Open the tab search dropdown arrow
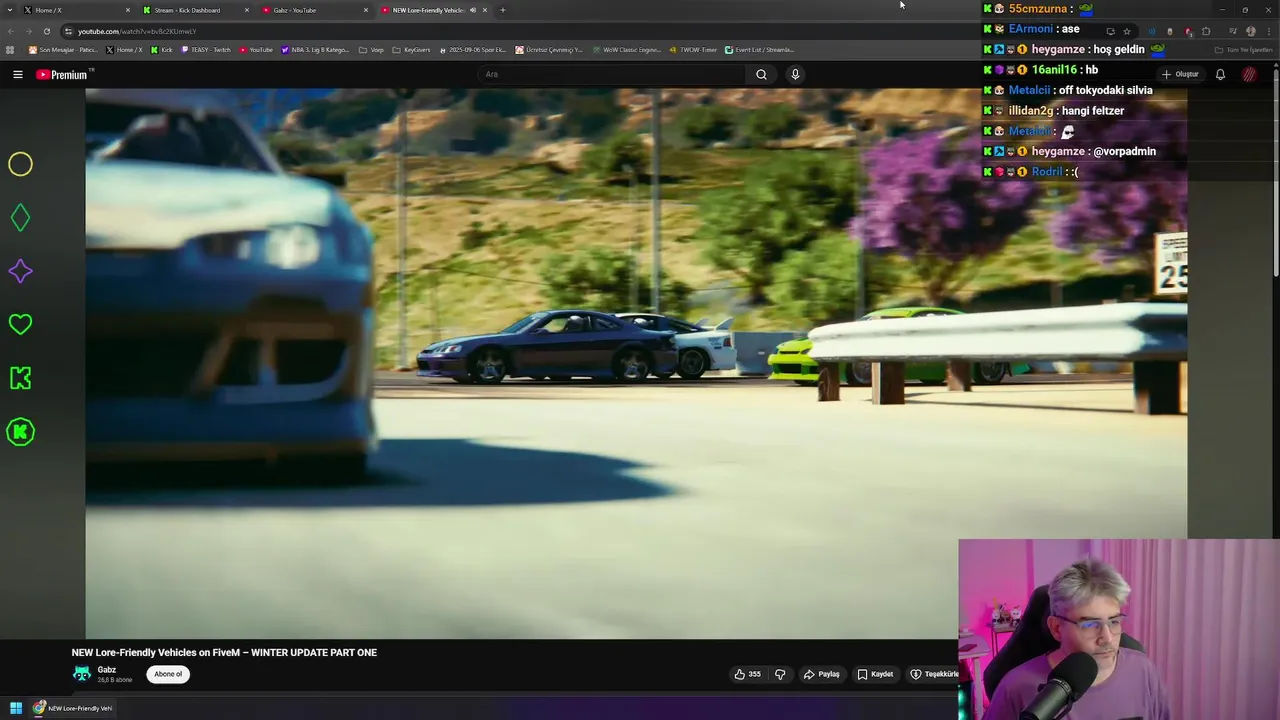The width and height of the screenshot is (1280, 720). (x=9, y=10)
